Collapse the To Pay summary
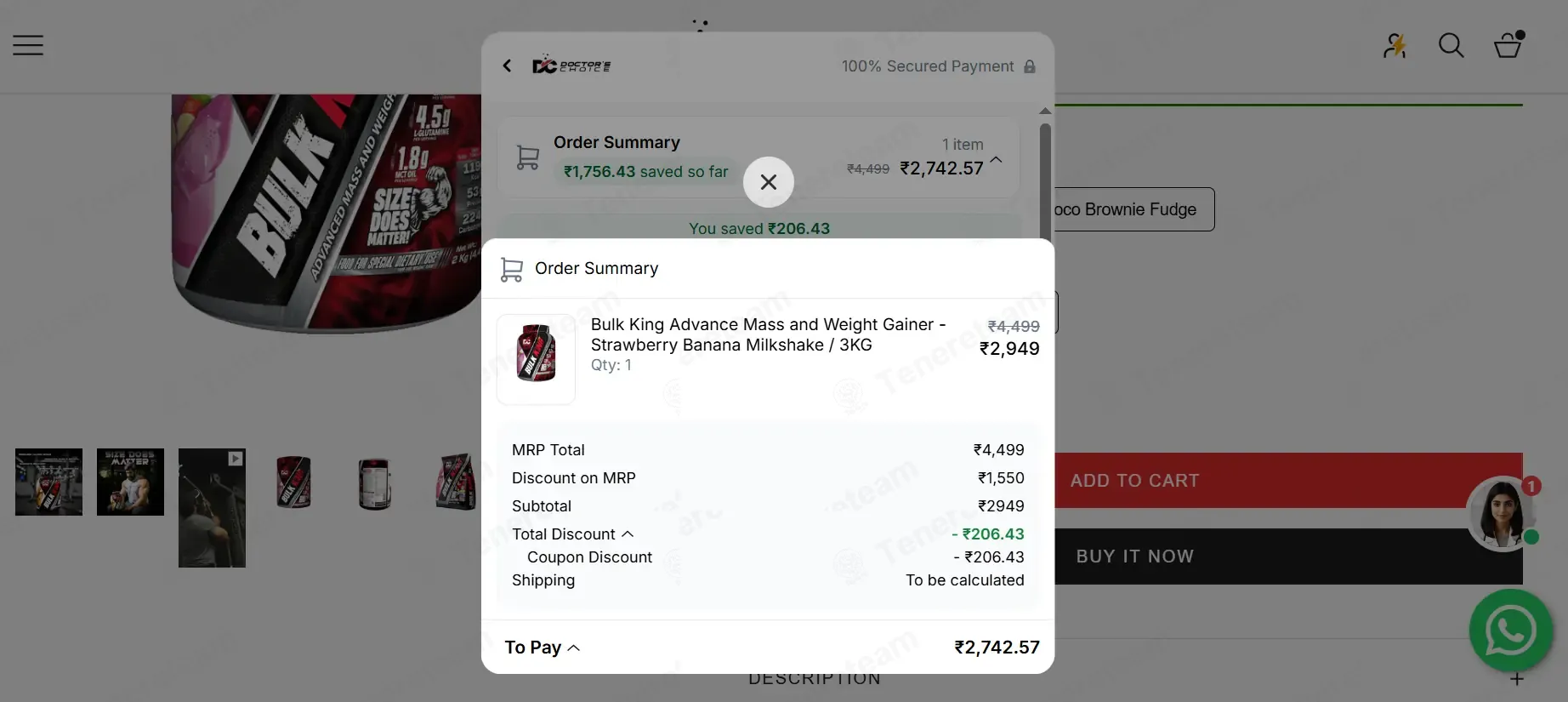This screenshot has width=1568, height=702. click(574, 648)
